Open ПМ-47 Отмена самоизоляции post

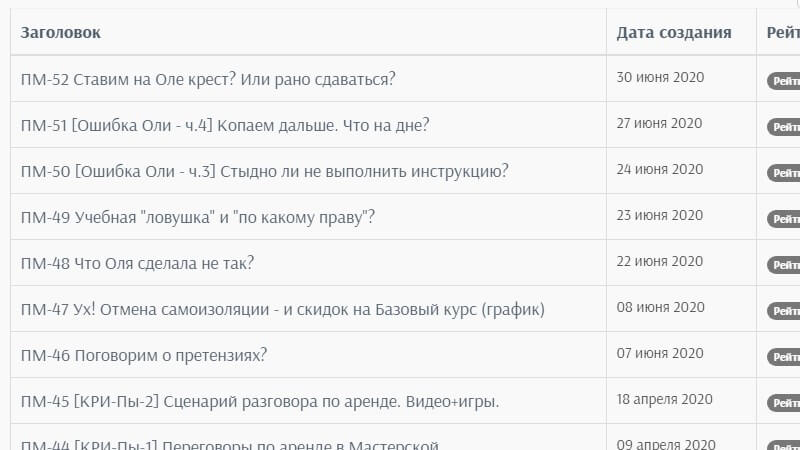(282, 309)
